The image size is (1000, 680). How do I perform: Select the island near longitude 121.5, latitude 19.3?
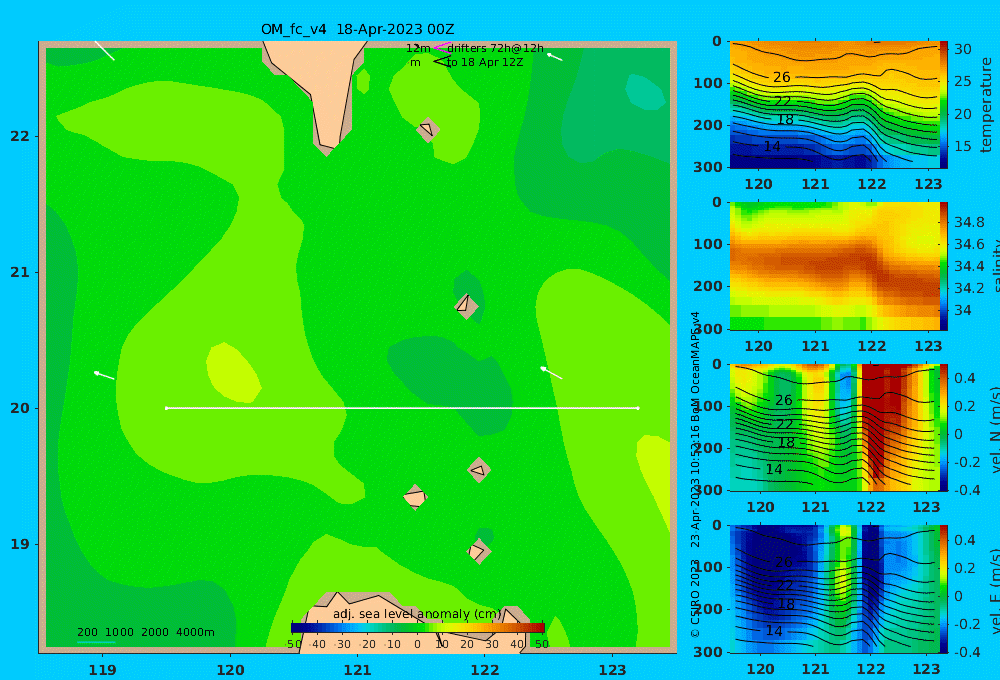[x=415, y=497]
